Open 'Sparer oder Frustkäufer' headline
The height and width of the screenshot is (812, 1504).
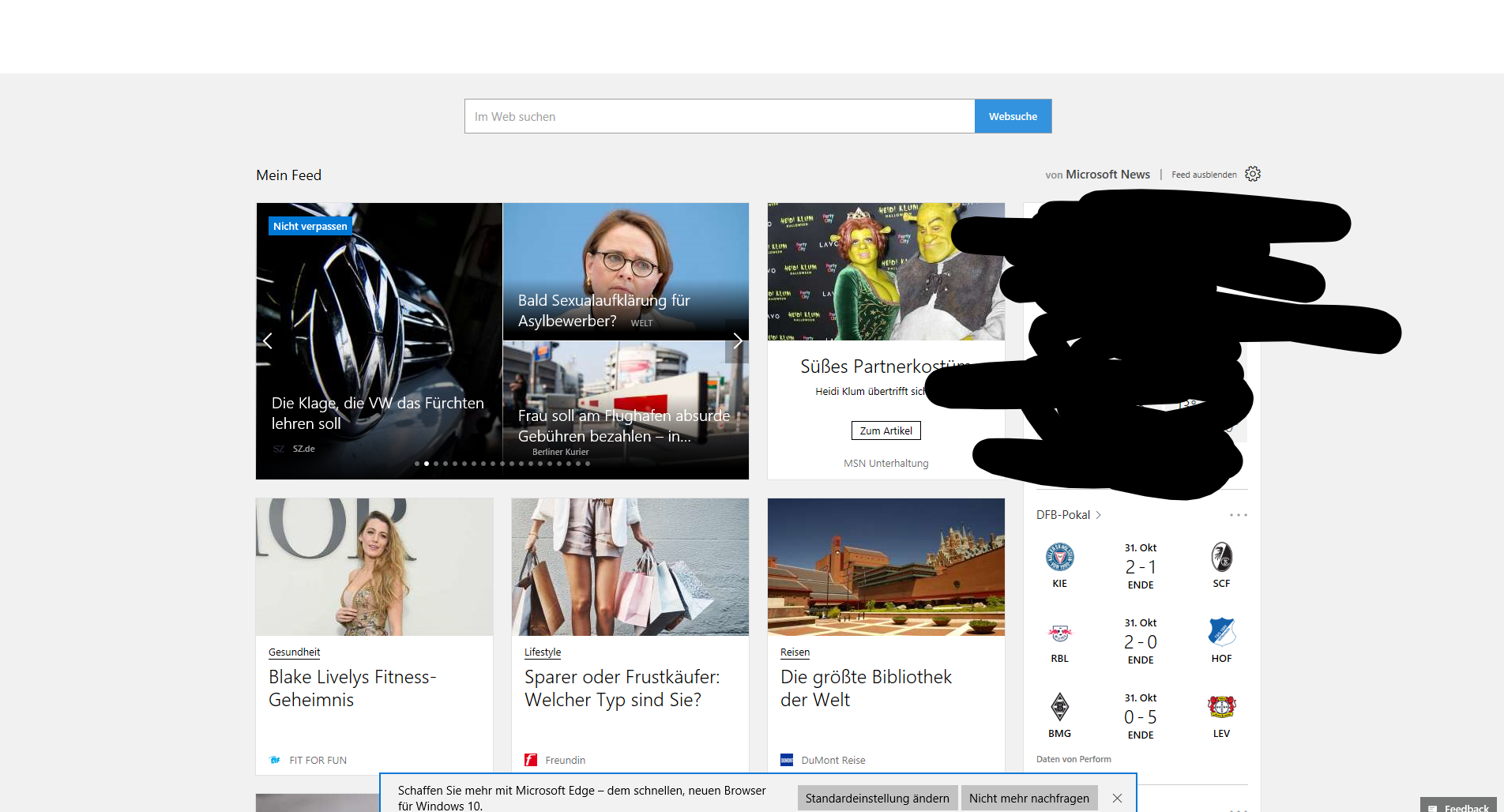622,688
